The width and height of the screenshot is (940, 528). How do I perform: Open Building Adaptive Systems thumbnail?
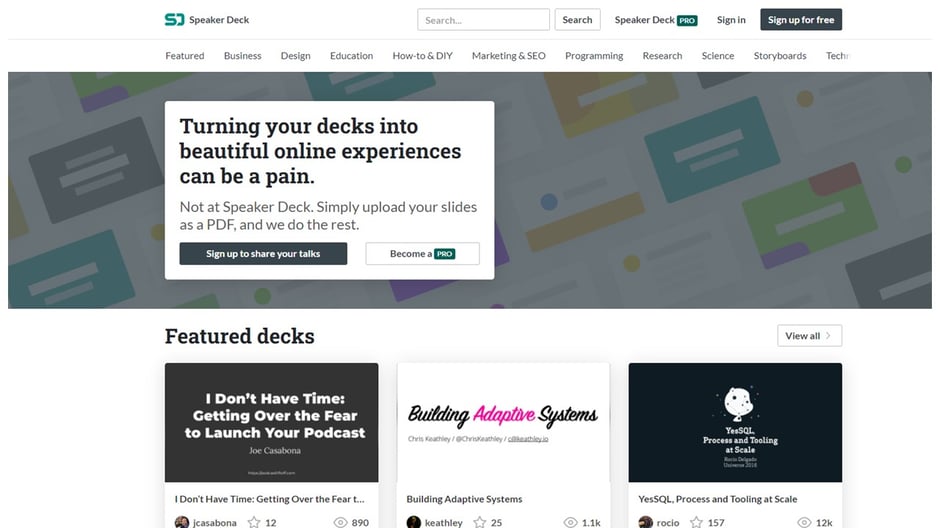[x=504, y=423]
